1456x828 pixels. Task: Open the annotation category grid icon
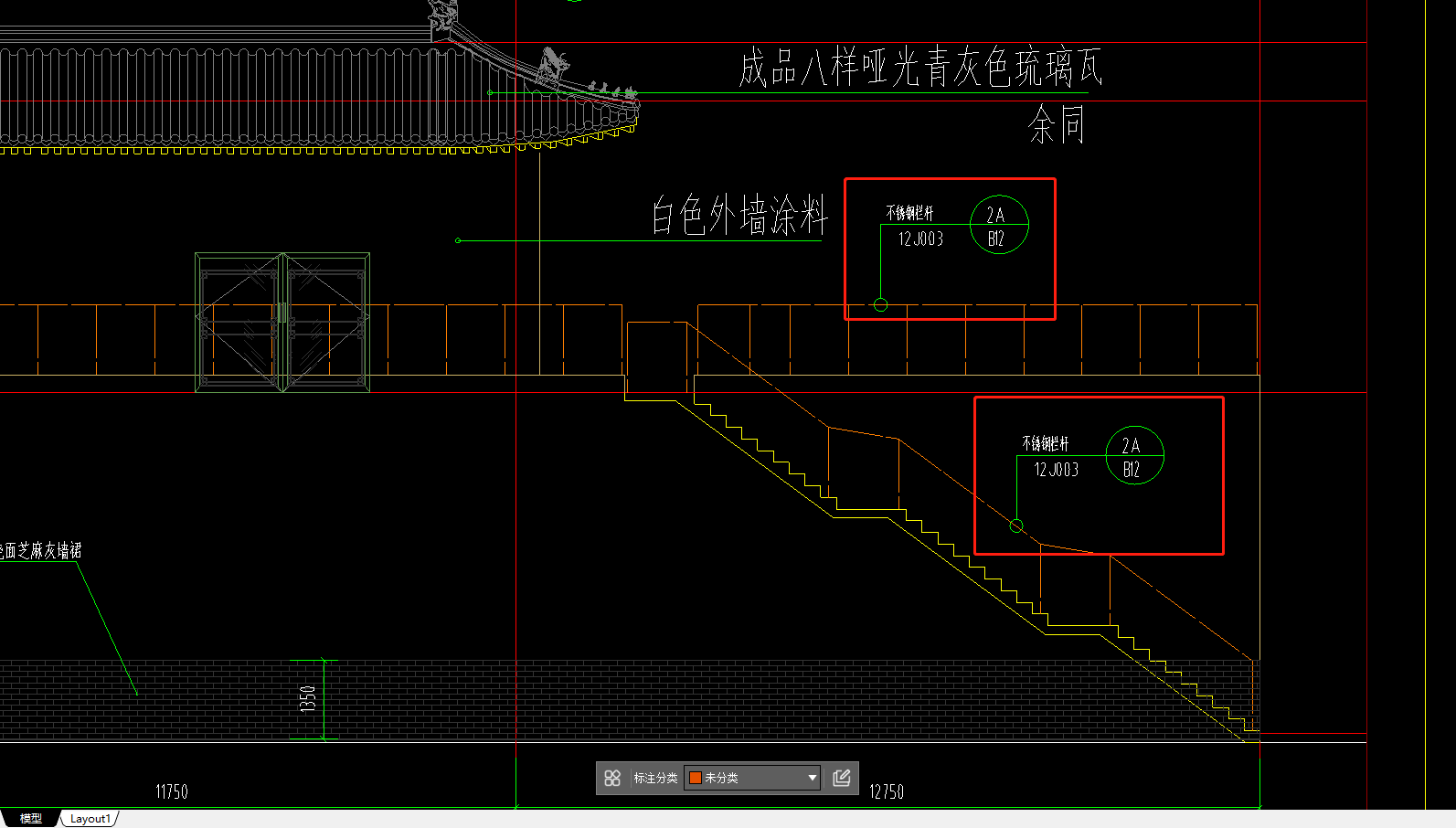(612, 778)
